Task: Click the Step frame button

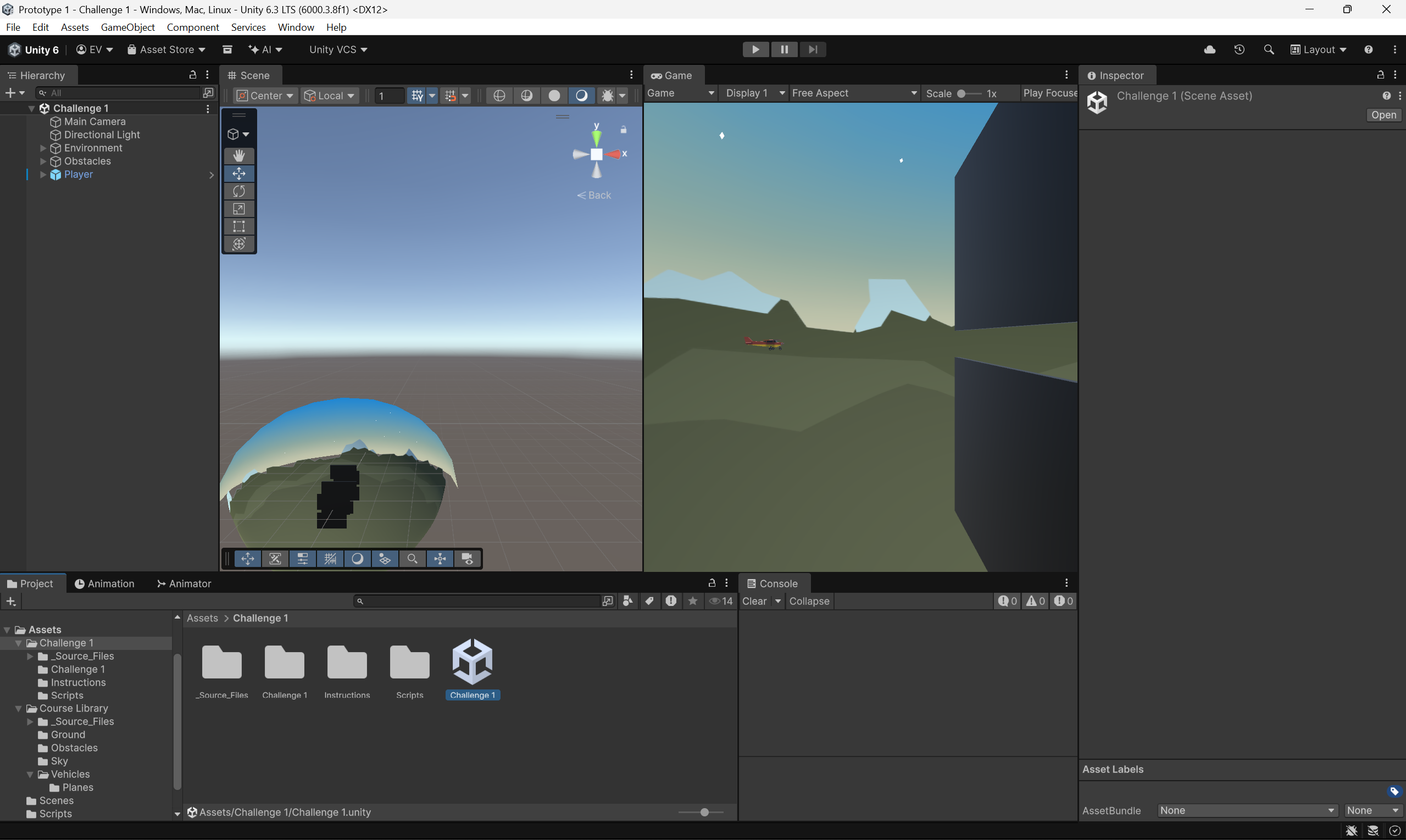Action: [x=812, y=49]
